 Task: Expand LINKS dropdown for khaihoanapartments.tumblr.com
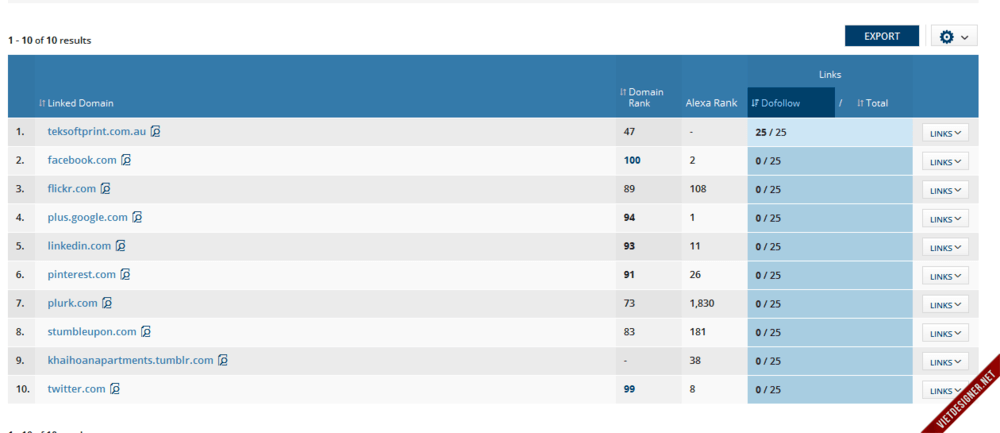pos(945,362)
